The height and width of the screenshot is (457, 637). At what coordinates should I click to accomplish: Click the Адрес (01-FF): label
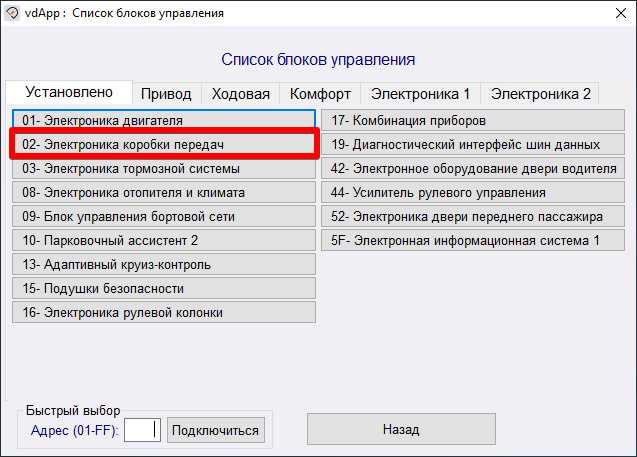[x=75, y=430]
